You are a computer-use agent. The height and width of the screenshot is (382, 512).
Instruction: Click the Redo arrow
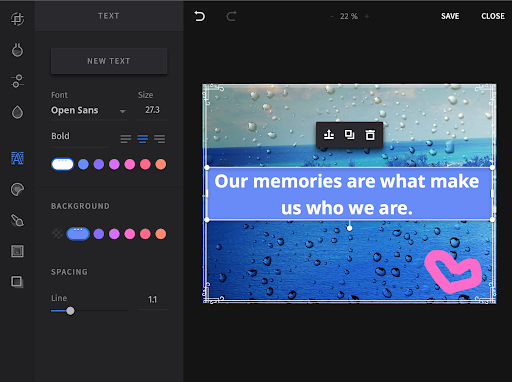tap(231, 16)
